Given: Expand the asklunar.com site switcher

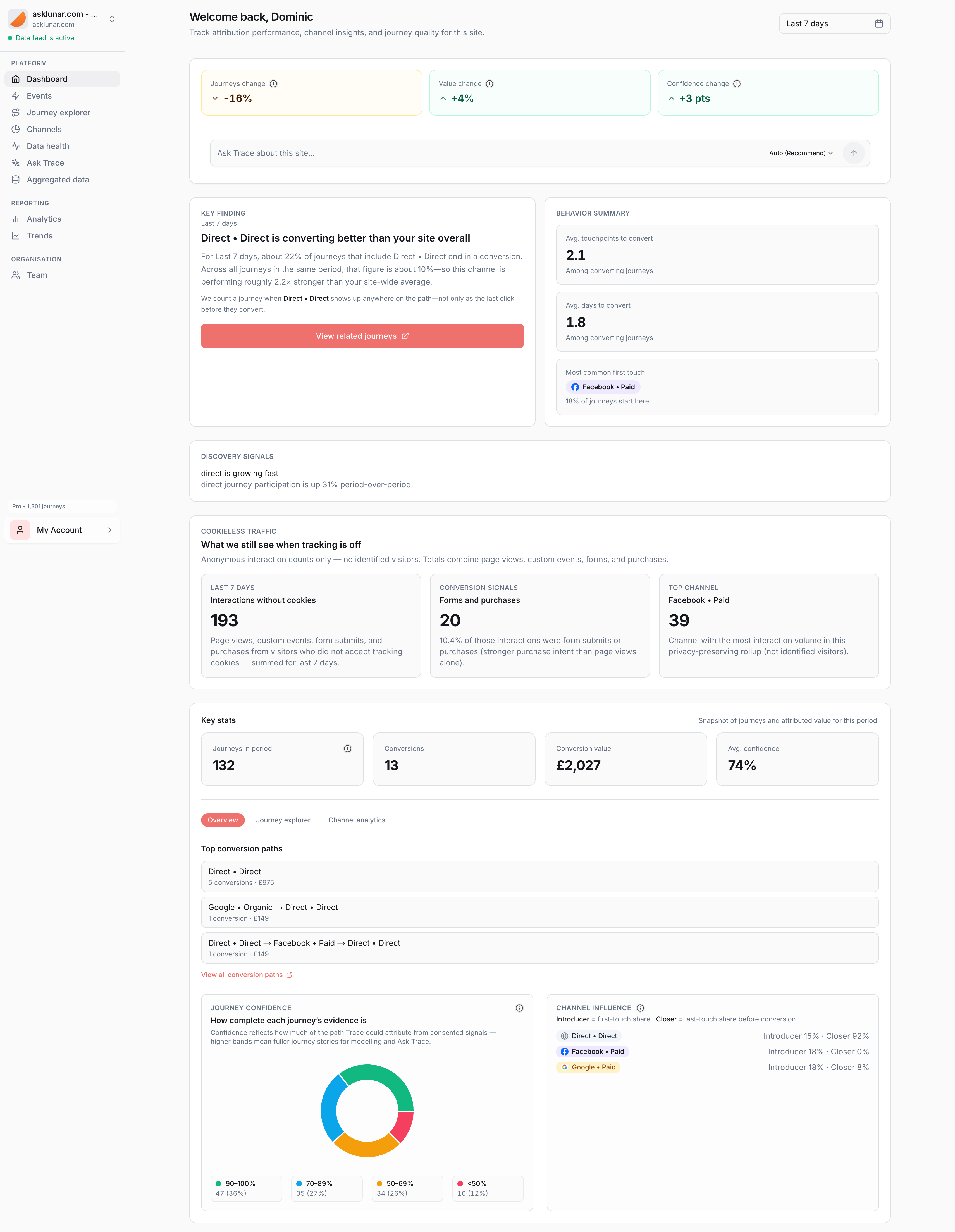Looking at the screenshot, I should [112, 19].
